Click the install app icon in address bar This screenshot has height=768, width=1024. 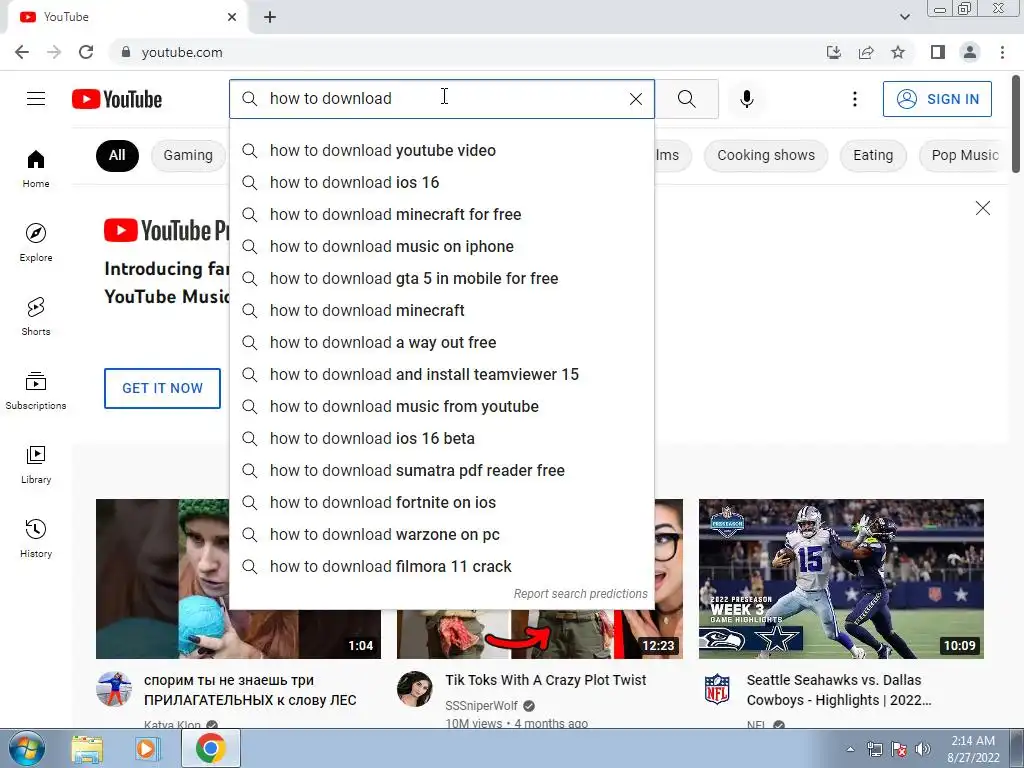tap(834, 52)
